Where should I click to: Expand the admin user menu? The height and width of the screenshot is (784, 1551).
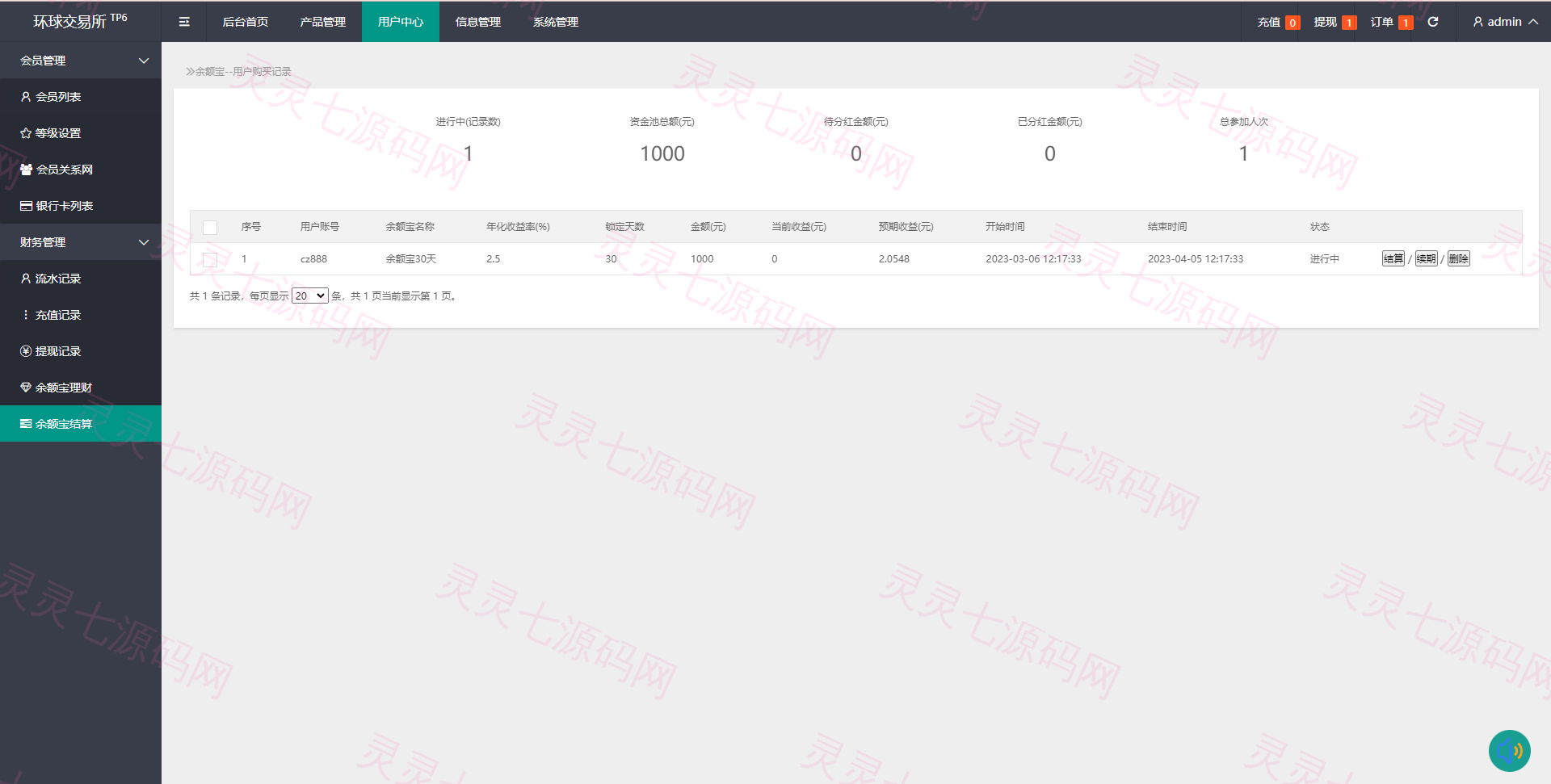pos(1506,22)
